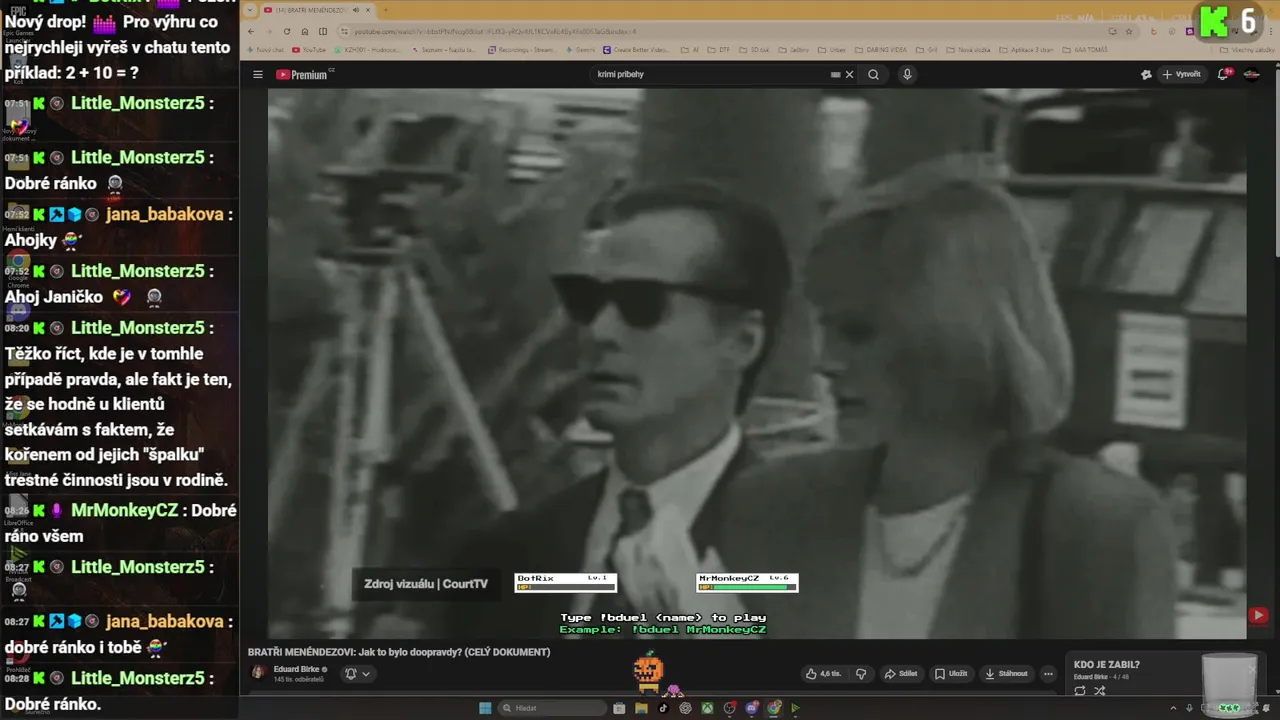Like the video with 4,6 tis.
The image size is (1280, 720).
[x=824, y=674]
